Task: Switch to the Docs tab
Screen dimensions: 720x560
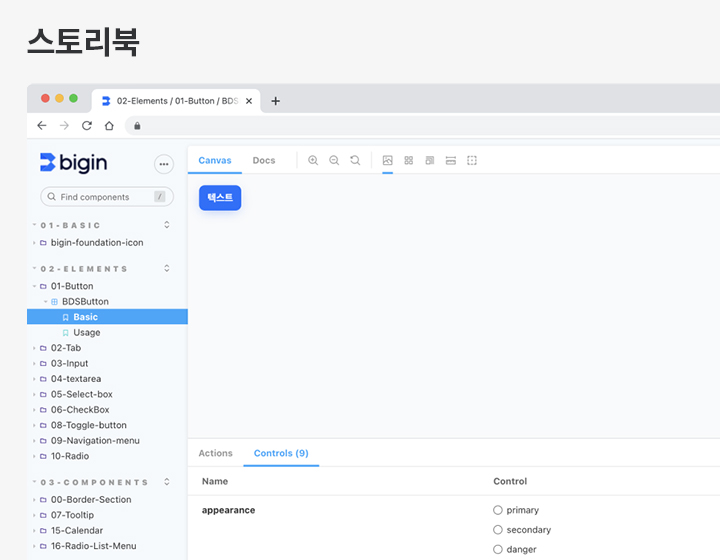Action: [x=263, y=160]
